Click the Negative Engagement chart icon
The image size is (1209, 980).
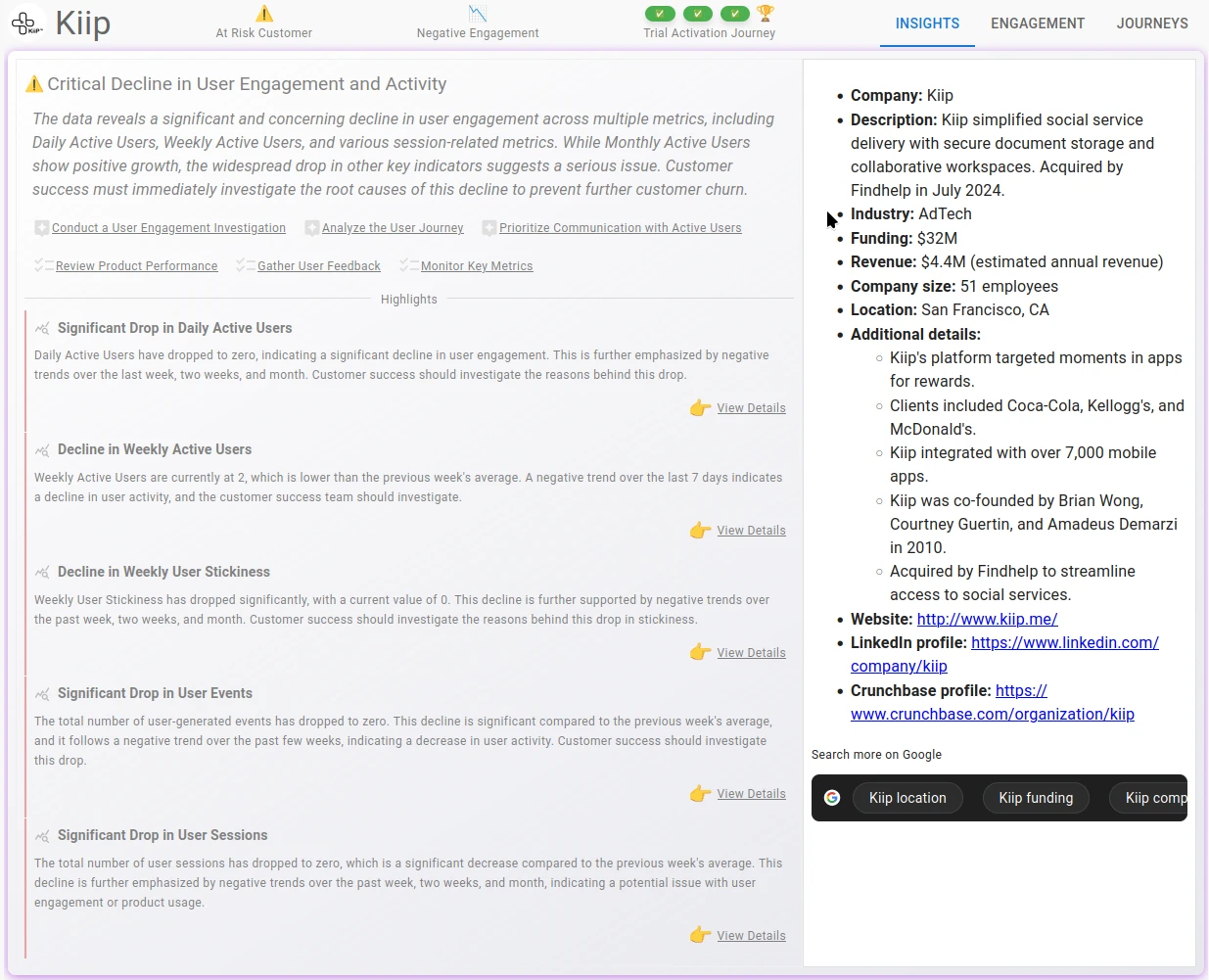coord(478,14)
